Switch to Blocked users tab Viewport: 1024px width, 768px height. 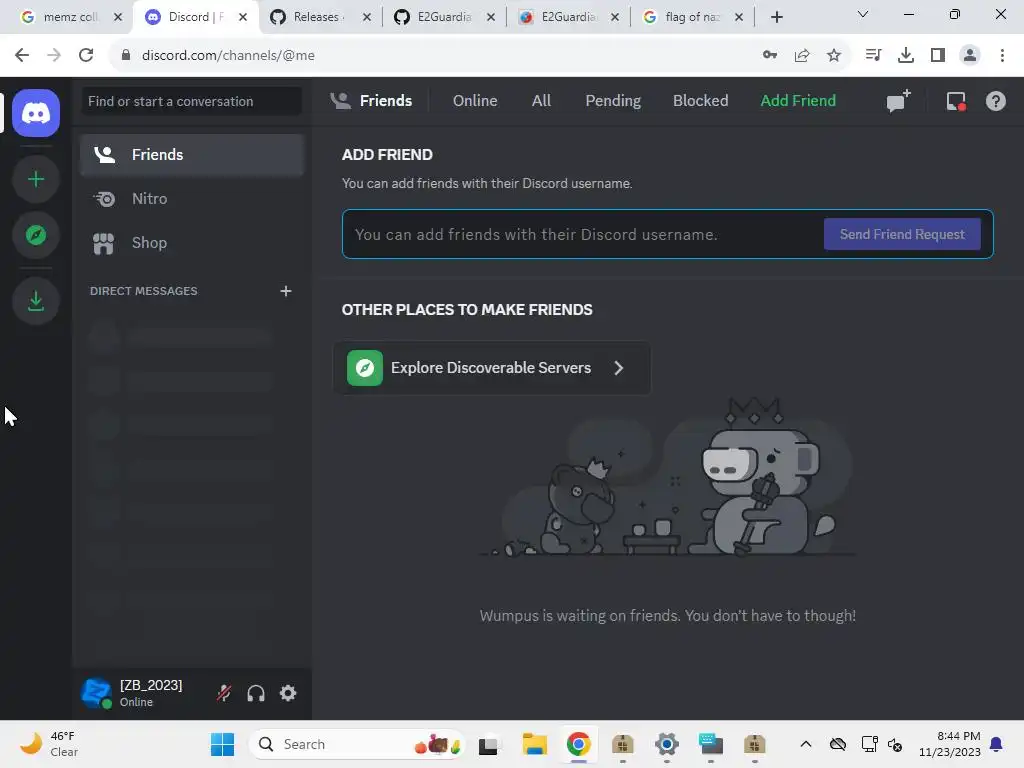(x=700, y=101)
